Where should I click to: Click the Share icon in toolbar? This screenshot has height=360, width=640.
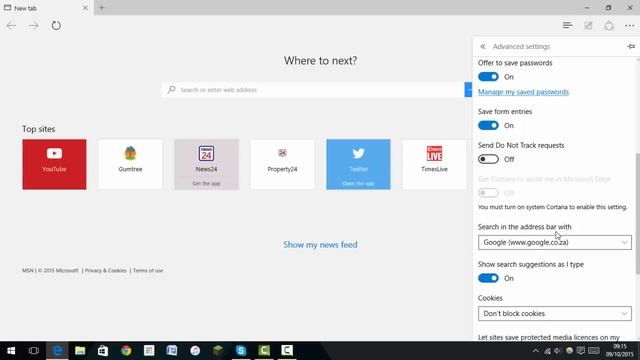tap(609, 25)
